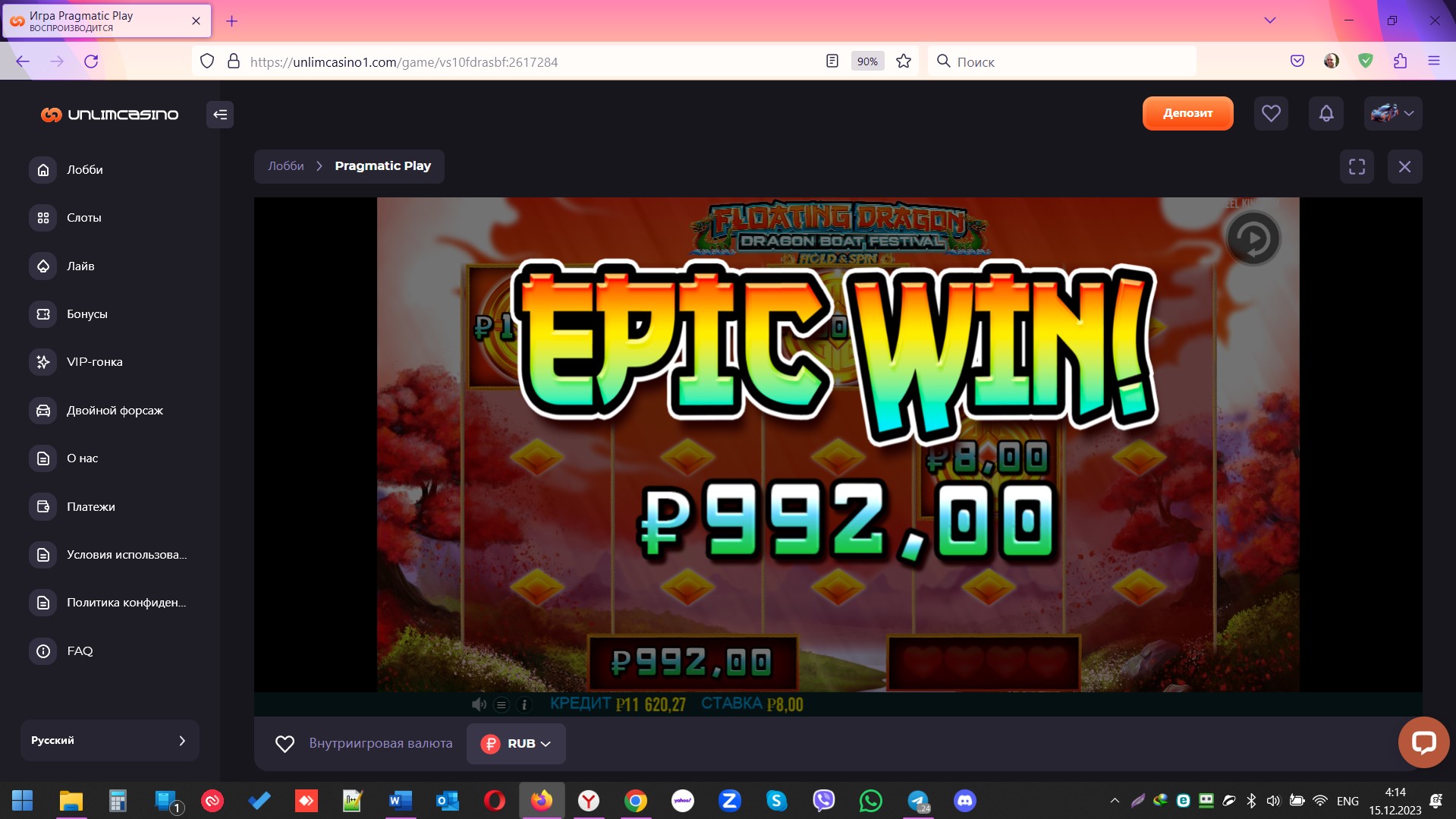Click the Бонусы ticket icon
This screenshot has height=819, width=1456.
click(x=43, y=314)
